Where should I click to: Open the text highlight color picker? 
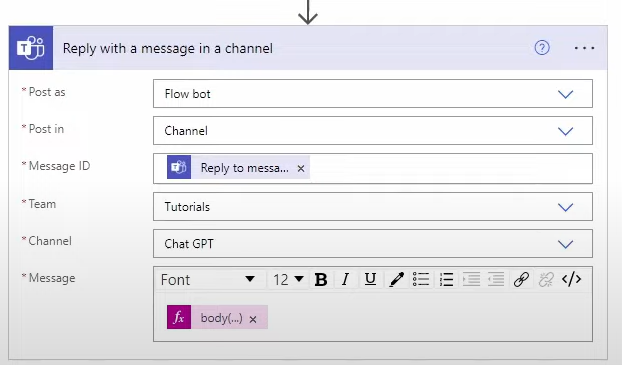click(396, 280)
